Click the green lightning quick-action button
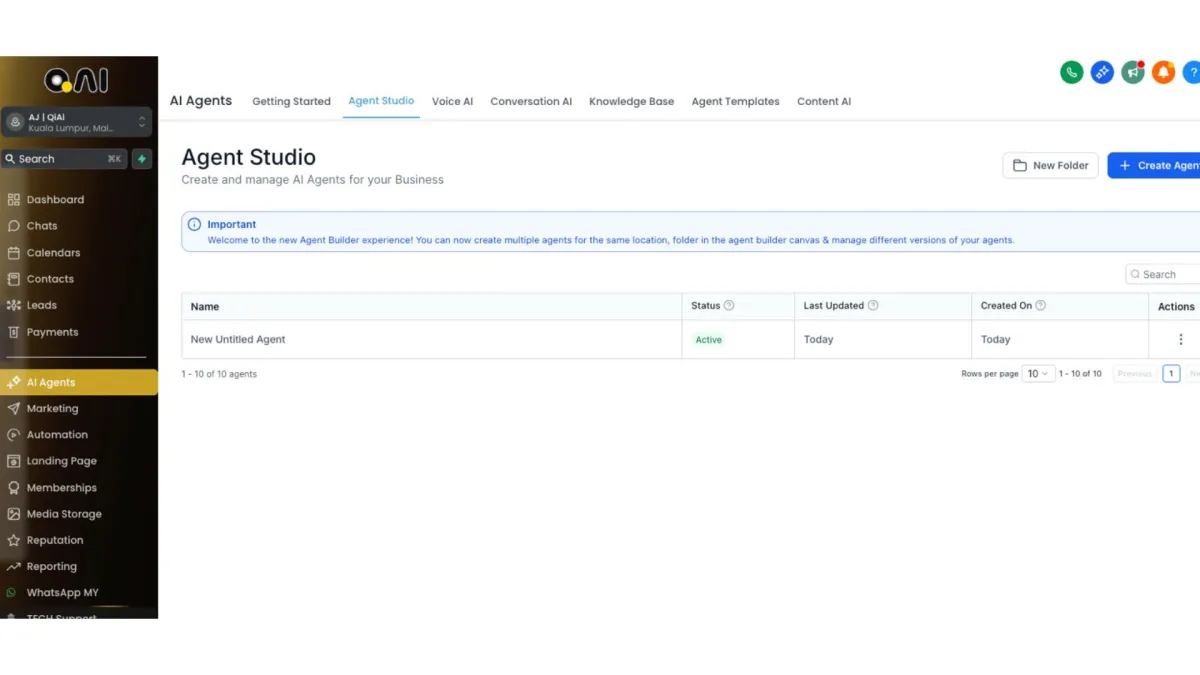The image size is (1200, 675). coord(142,159)
